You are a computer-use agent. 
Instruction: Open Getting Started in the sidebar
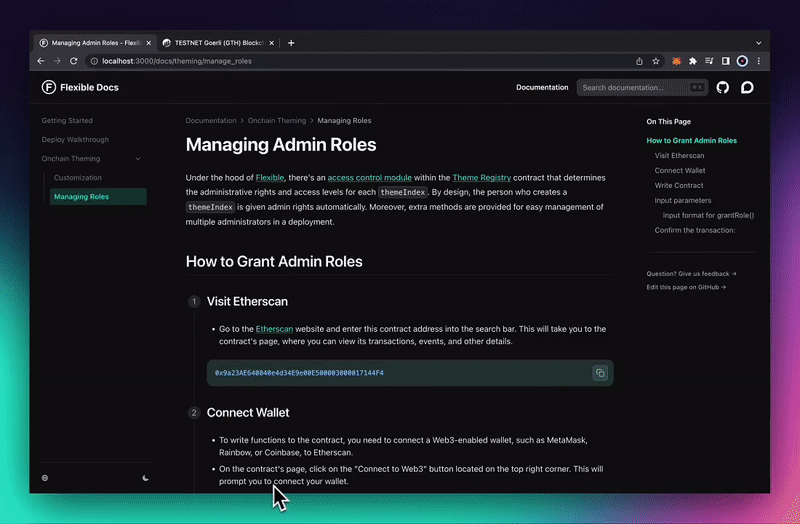click(x=67, y=120)
